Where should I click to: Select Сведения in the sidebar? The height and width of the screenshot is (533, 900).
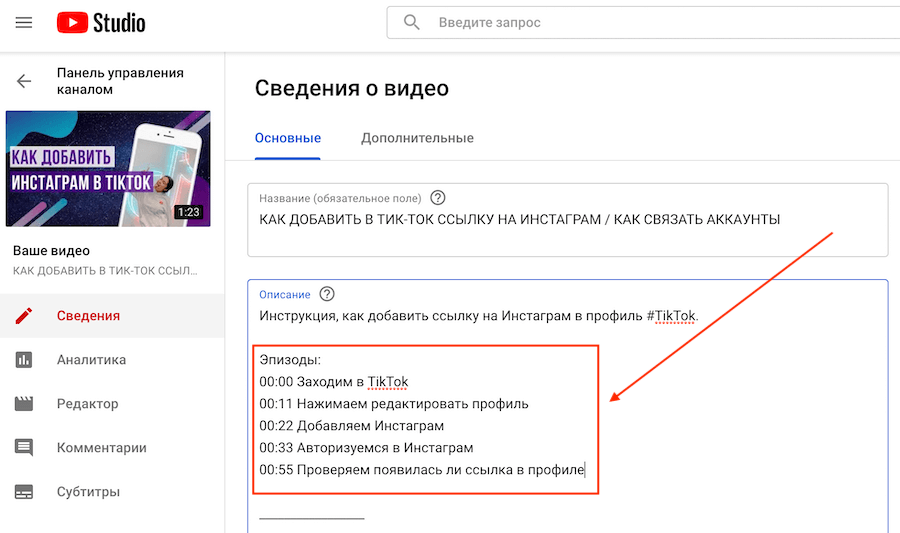[112, 316]
